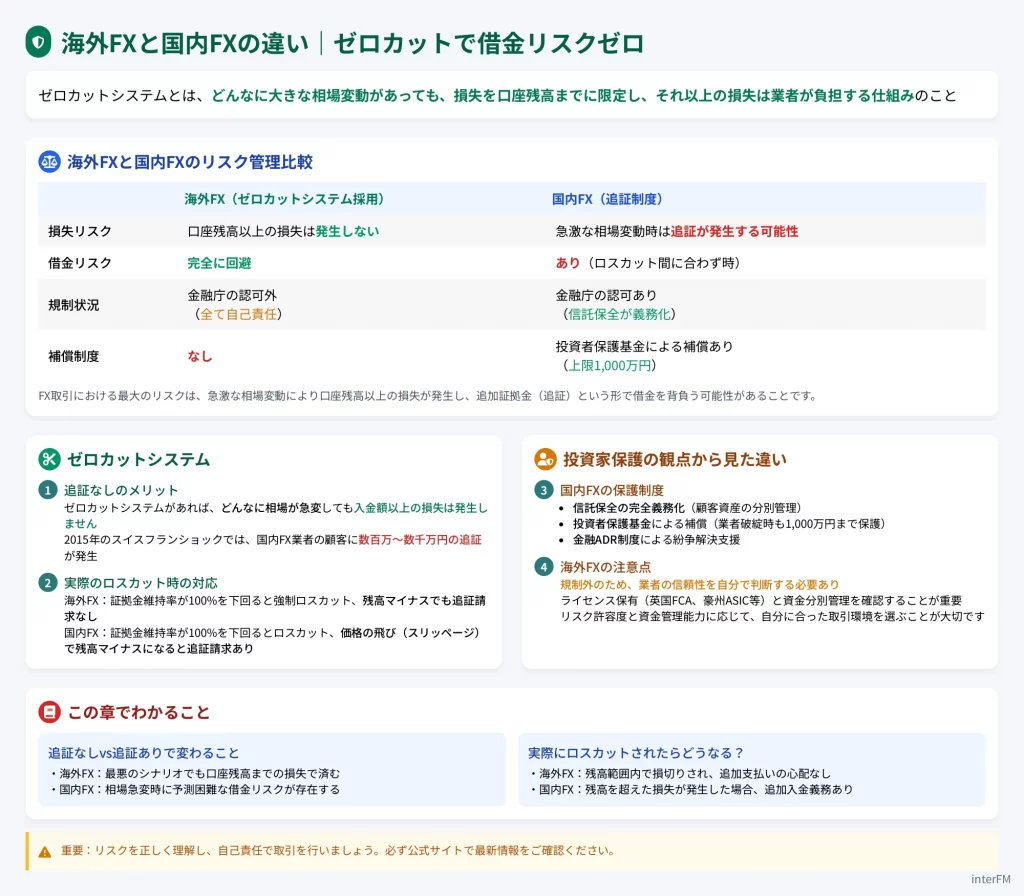Click the number 2 badge next to 実際のロスカット時の対応
This screenshot has width=1024, height=896.
click(x=47, y=582)
